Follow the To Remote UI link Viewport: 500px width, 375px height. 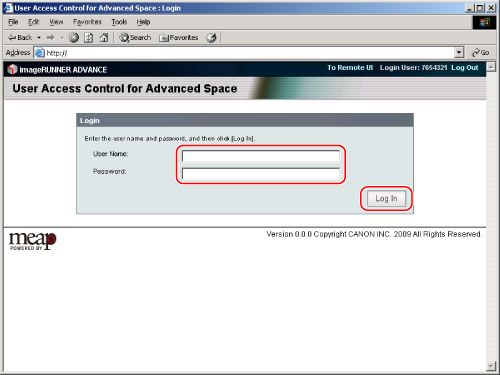pyautogui.click(x=350, y=68)
